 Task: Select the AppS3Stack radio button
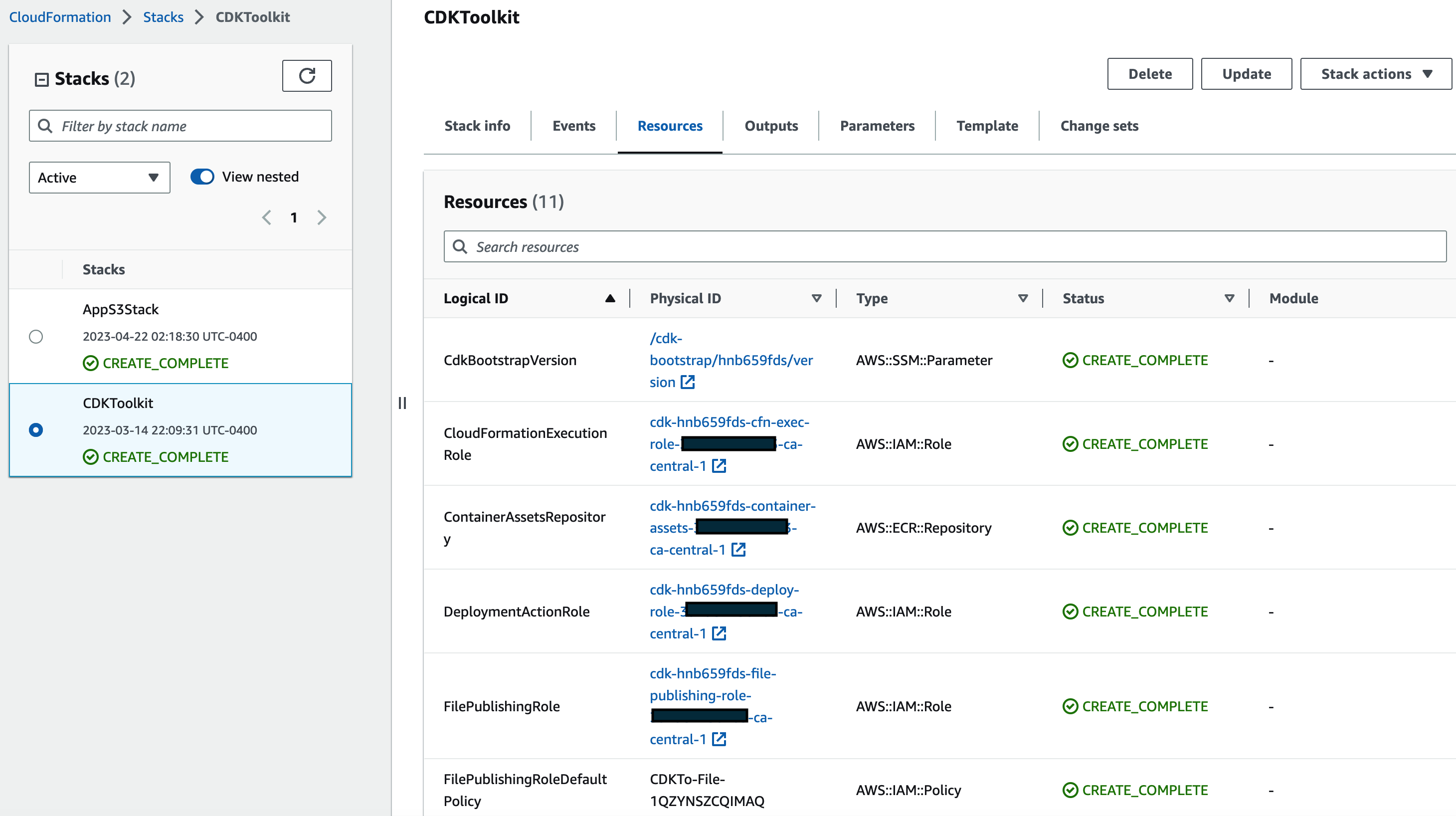click(x=36, y=335)
